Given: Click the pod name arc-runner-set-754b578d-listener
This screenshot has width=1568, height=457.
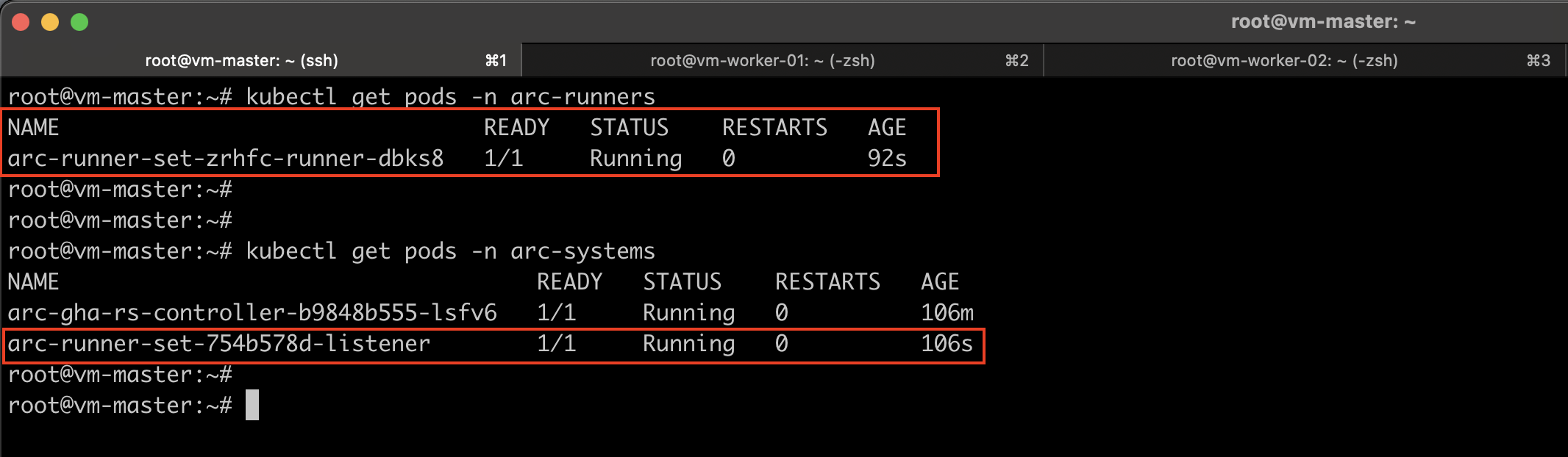Looking at the screenshot, I should [x=219, y=344].
